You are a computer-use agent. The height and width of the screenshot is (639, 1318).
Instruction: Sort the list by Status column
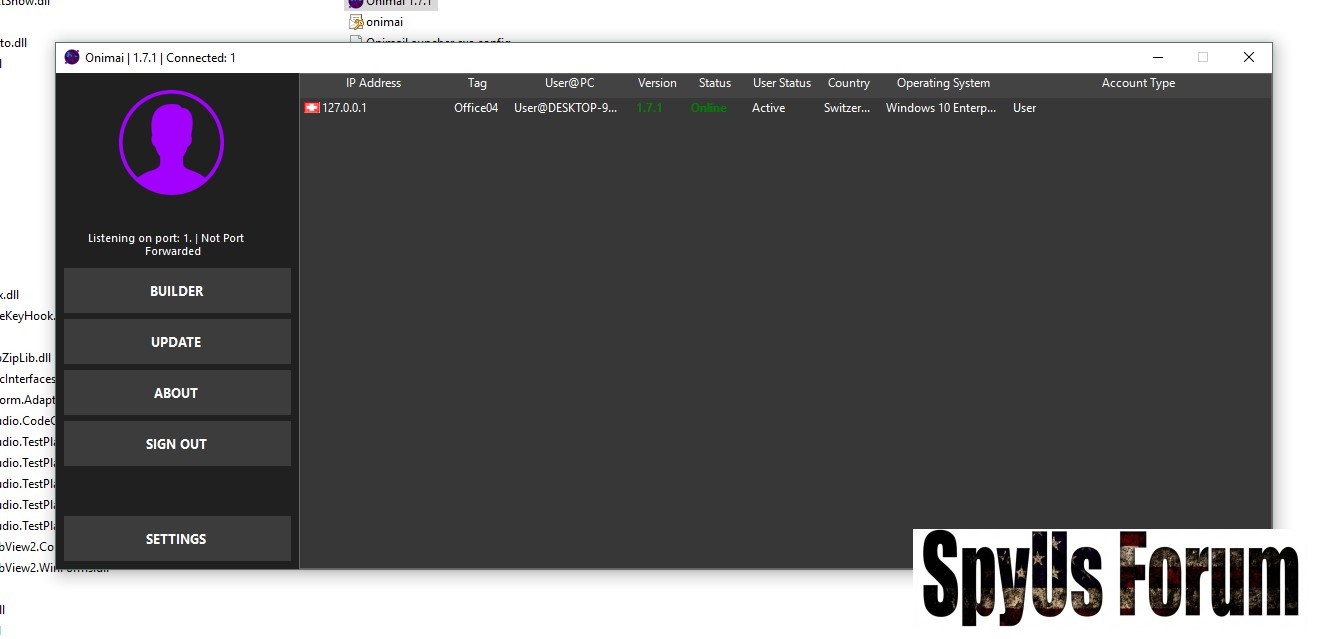pyautogui.click(x=714, y=83)
